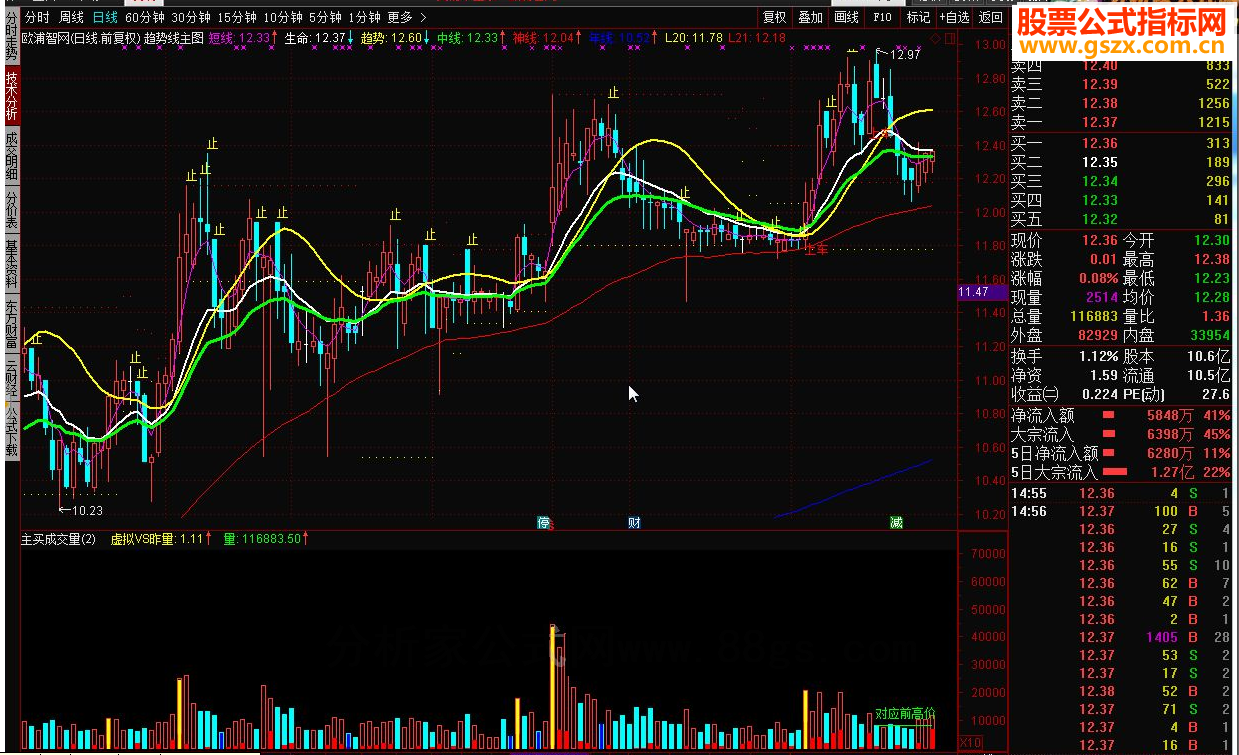Viewport: 1239px width, 755px height.
Task: Click the red 上车 signal on chart
Action: (818, 248)
